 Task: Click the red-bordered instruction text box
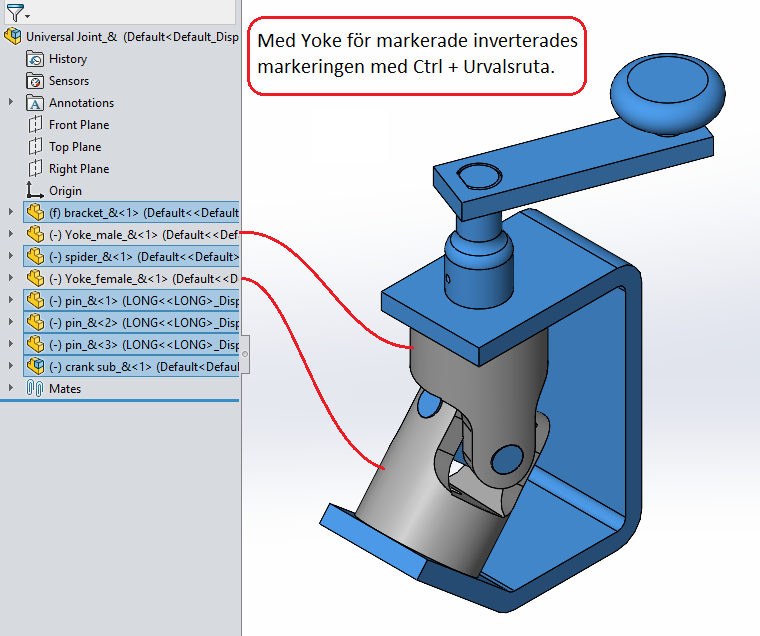416,56
